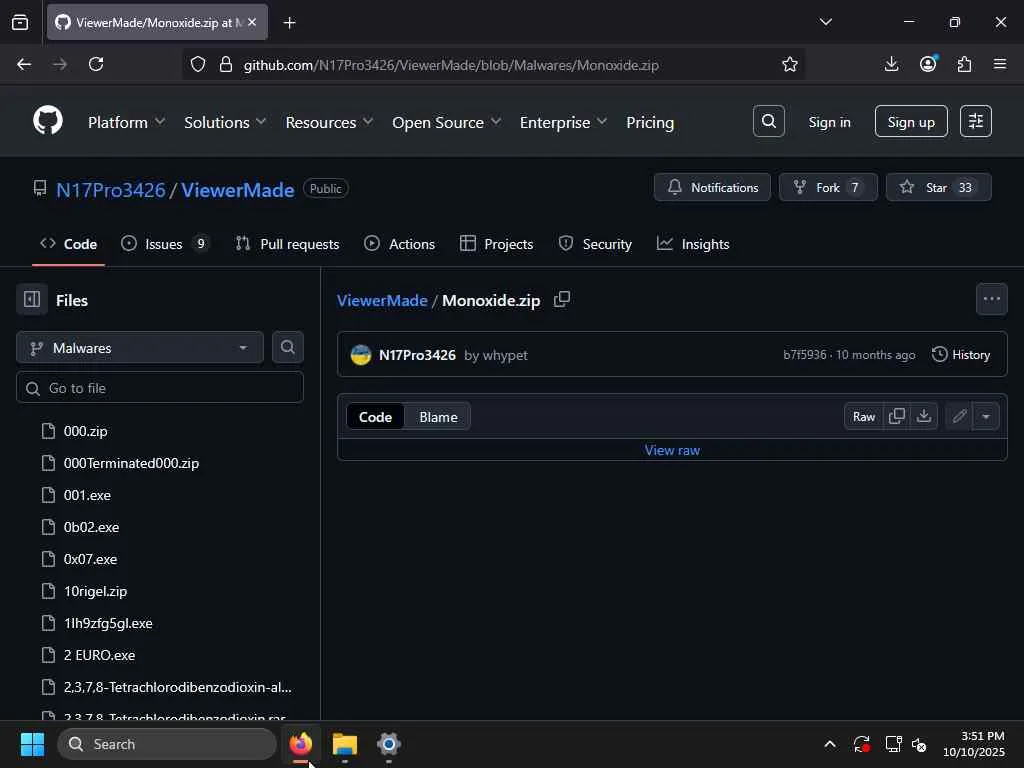
Task: Star the ViewerMade repository
Action: pos(938,187)
